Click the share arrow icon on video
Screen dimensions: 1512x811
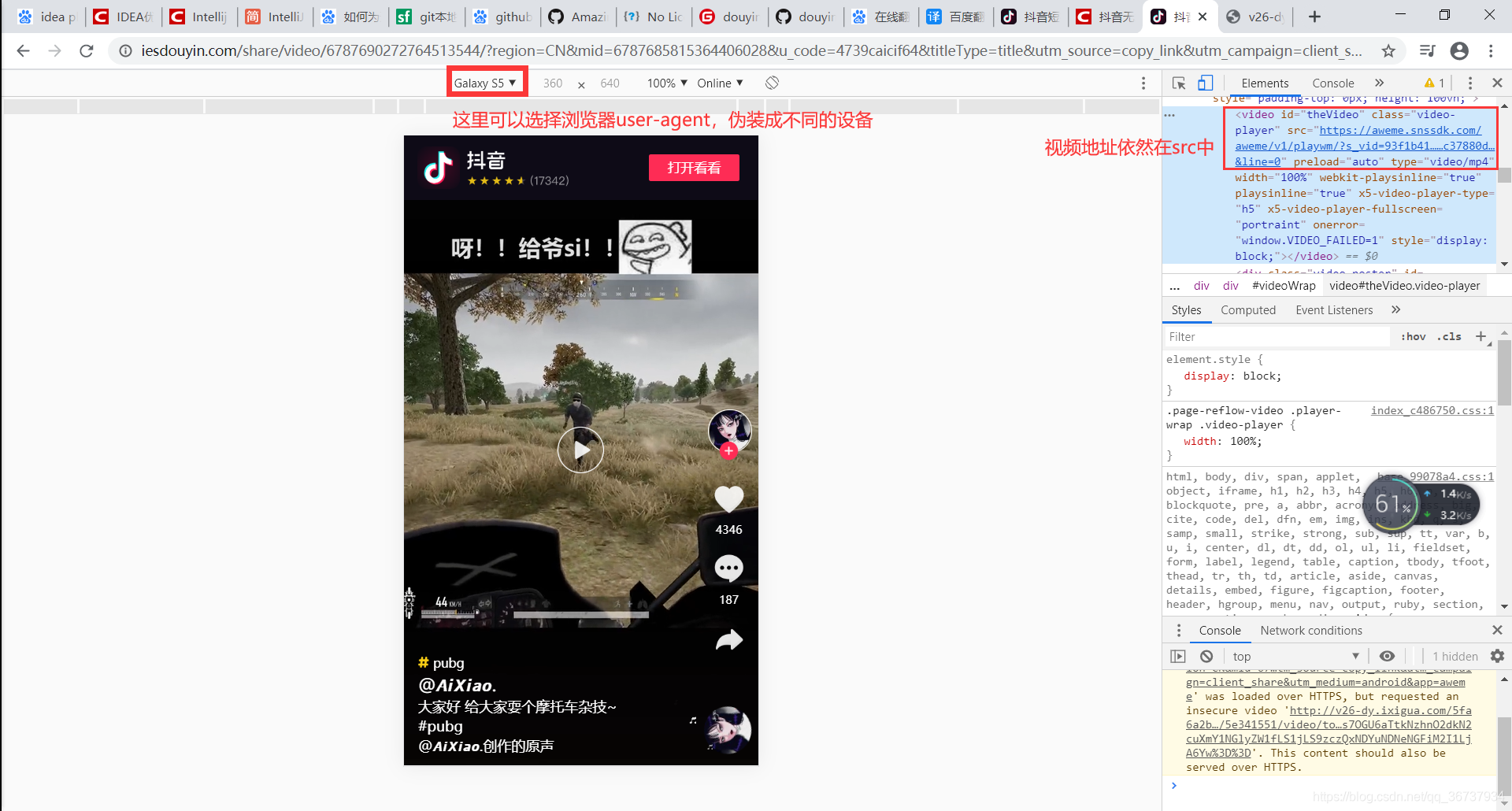tap(728, 640)
